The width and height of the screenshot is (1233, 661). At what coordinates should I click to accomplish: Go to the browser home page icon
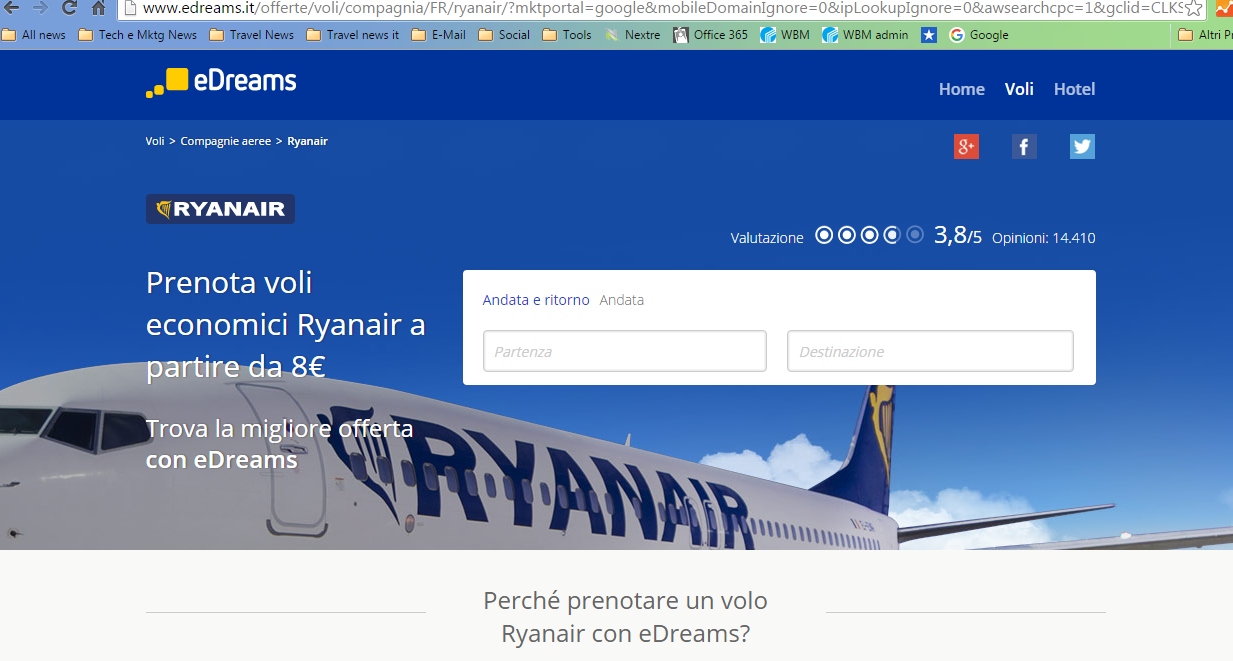coord(98,8)
